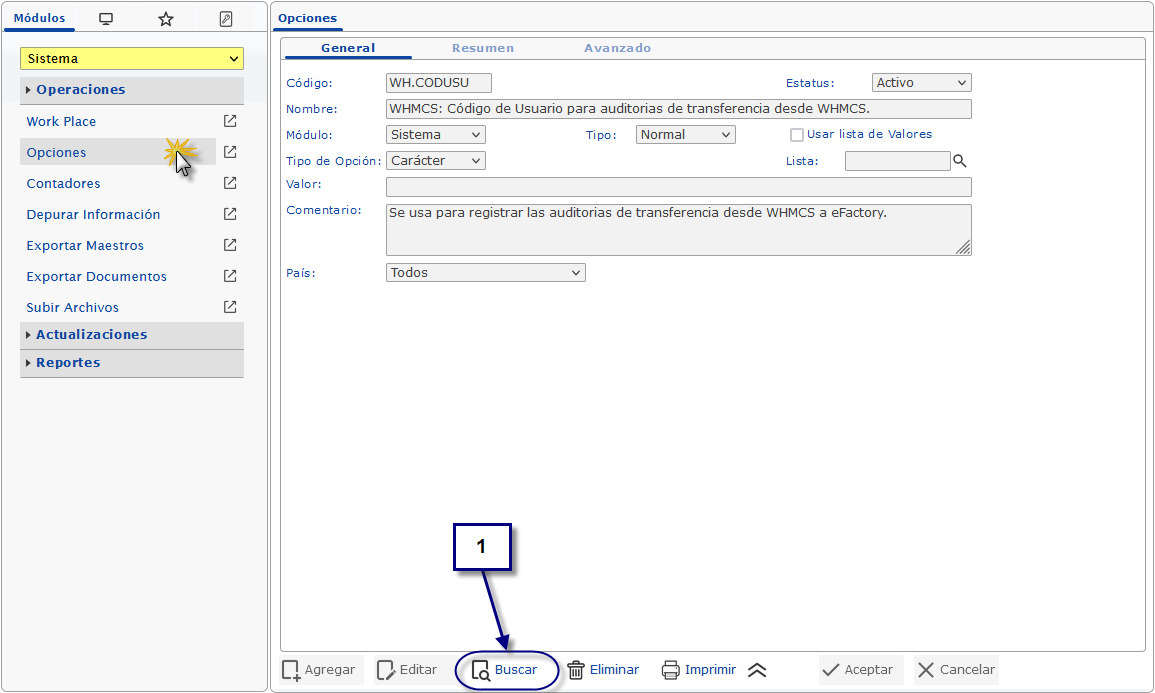The width and height of the screenshot is (1155, 693).
Task: Open the favorites star tab
Action: click(166, 19)
